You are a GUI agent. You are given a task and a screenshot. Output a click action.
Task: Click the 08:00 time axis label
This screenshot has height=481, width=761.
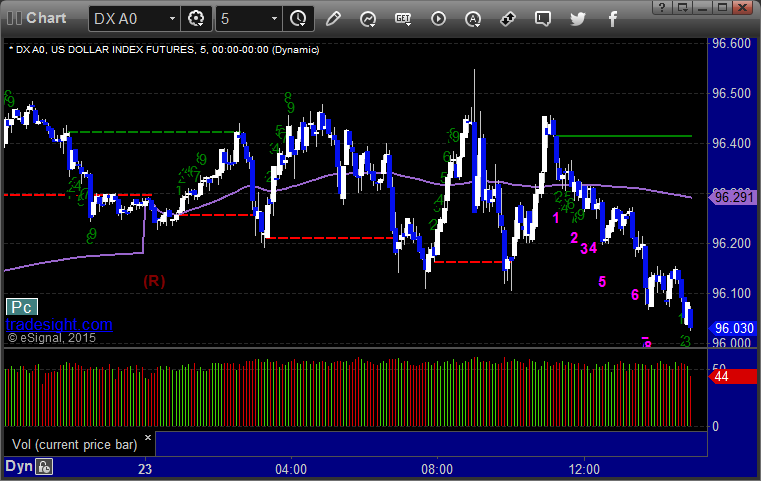point(437,469)
